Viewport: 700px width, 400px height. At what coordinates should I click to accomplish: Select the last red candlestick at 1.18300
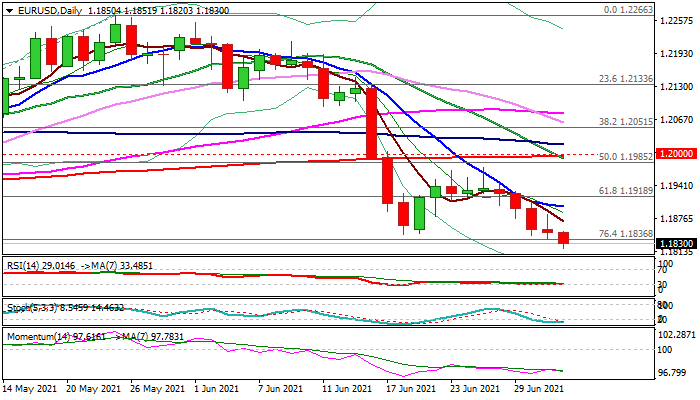click(x=563, y=240)
